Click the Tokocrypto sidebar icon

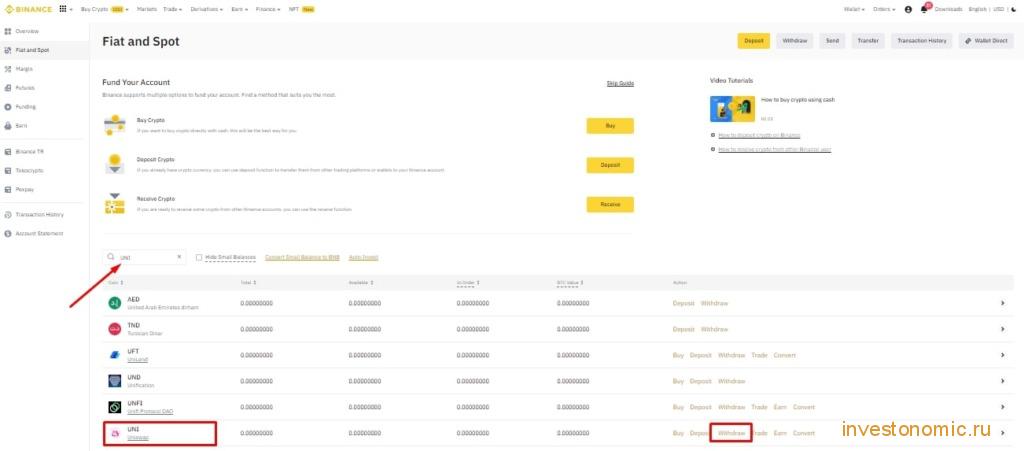point(8,170)
